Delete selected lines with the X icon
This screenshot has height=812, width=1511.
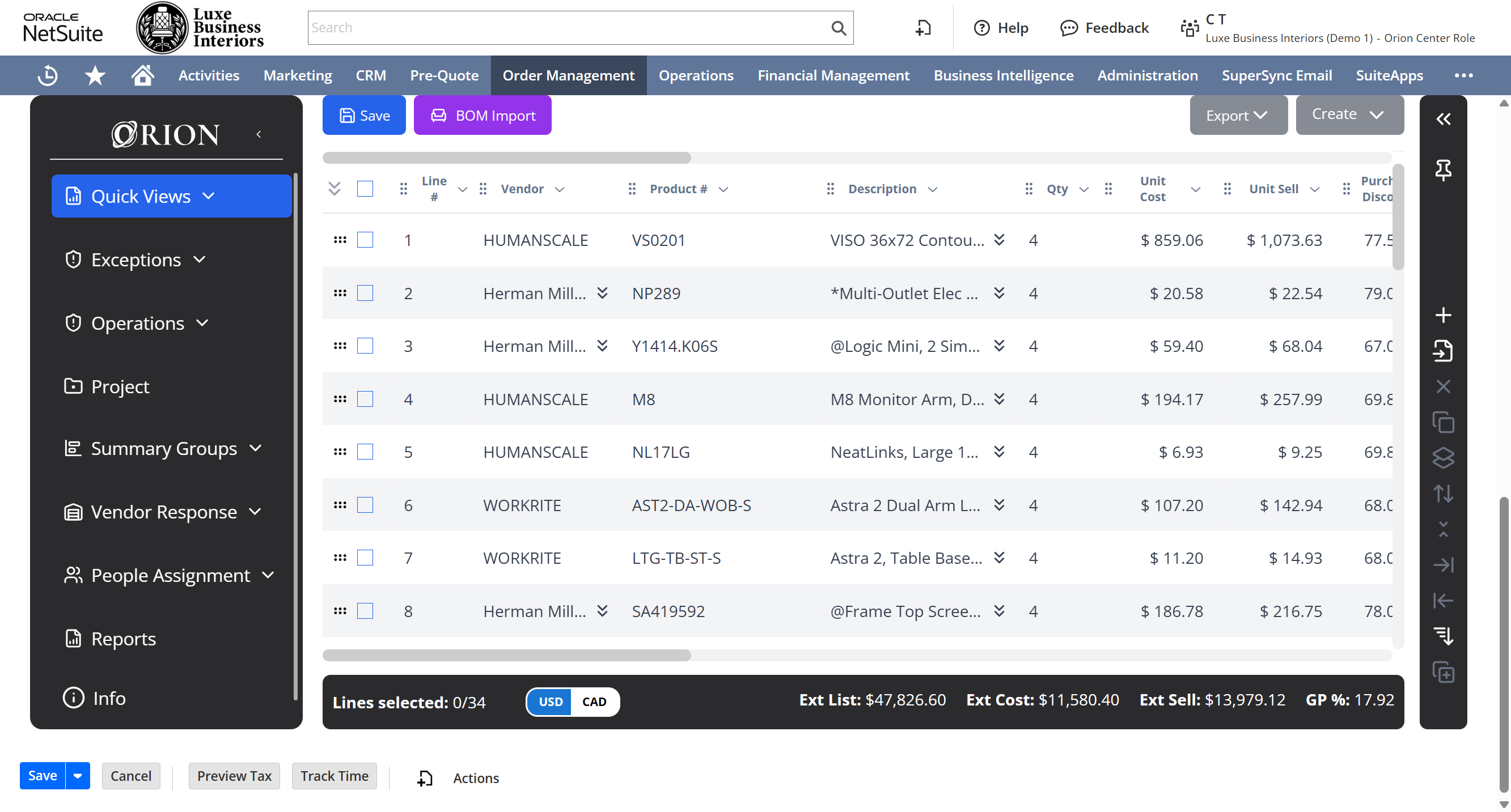(1444, 386)
